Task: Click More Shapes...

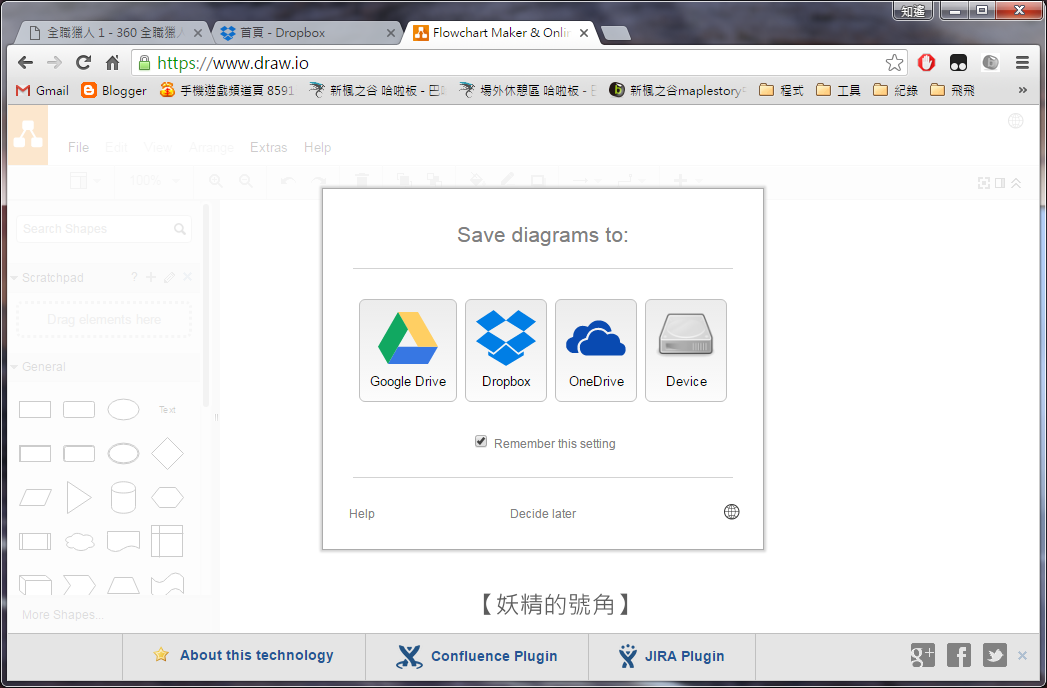Action: pyautogui.click(x=63, y=615)
